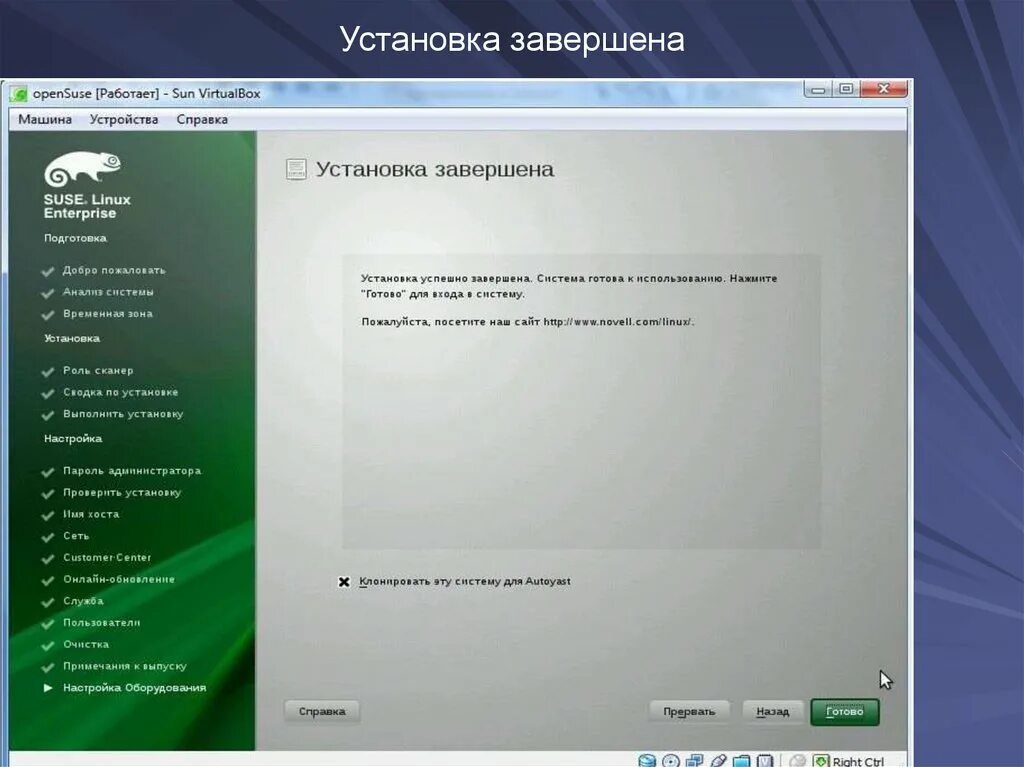Select the Роль сканер step
Screen dimensions: 1024x767
(x=98, y=370)
